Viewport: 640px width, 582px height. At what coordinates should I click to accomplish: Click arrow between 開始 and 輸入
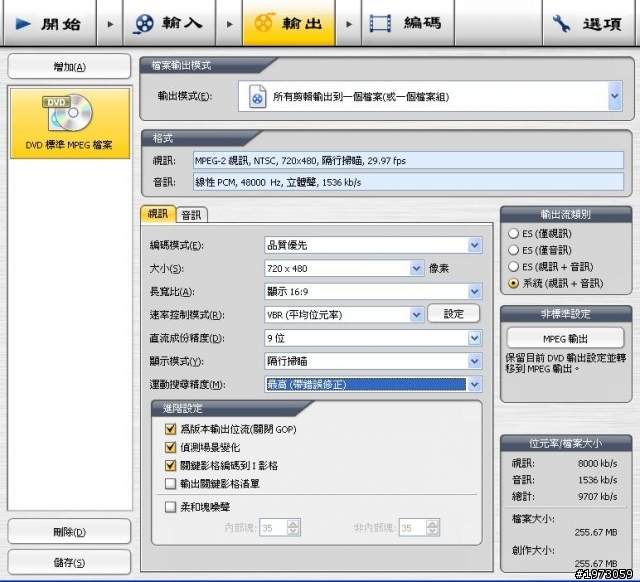[x=110, y=24]
